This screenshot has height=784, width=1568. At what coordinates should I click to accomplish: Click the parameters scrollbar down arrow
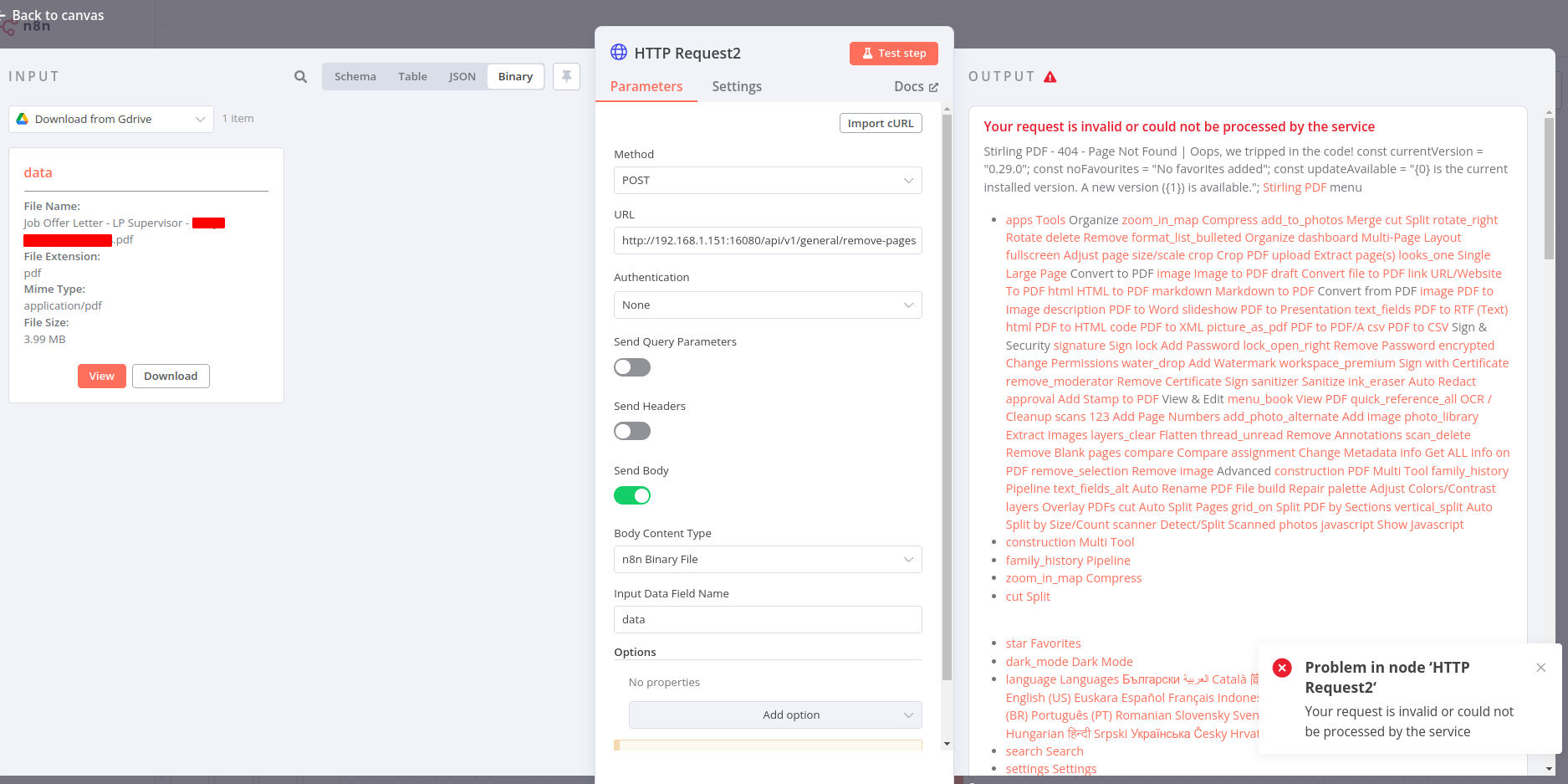click(x=947, y=743)
